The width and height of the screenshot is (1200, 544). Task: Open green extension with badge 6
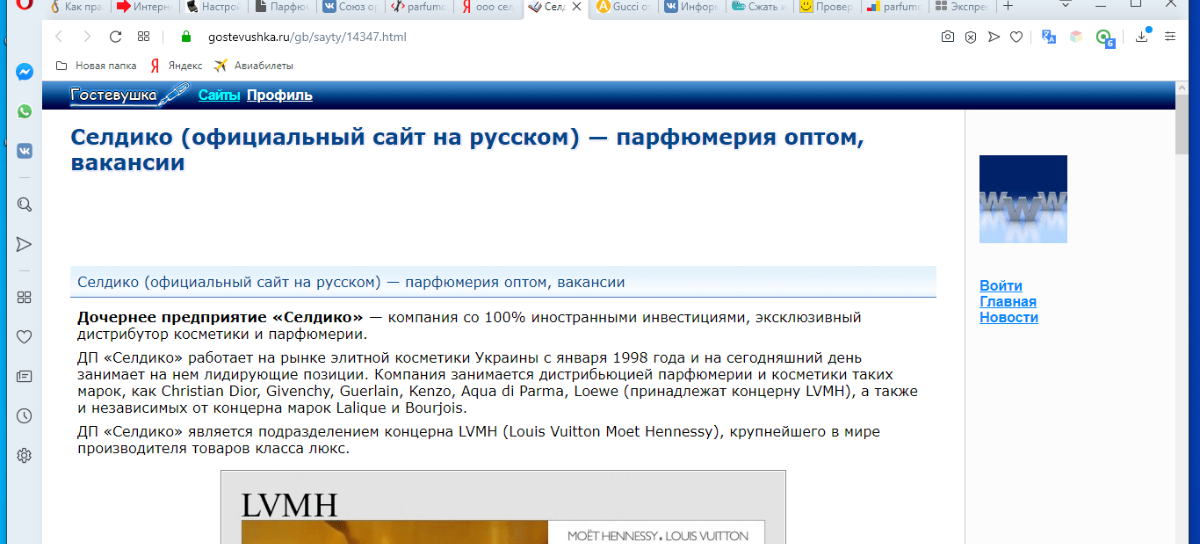tap(1104, 38)
